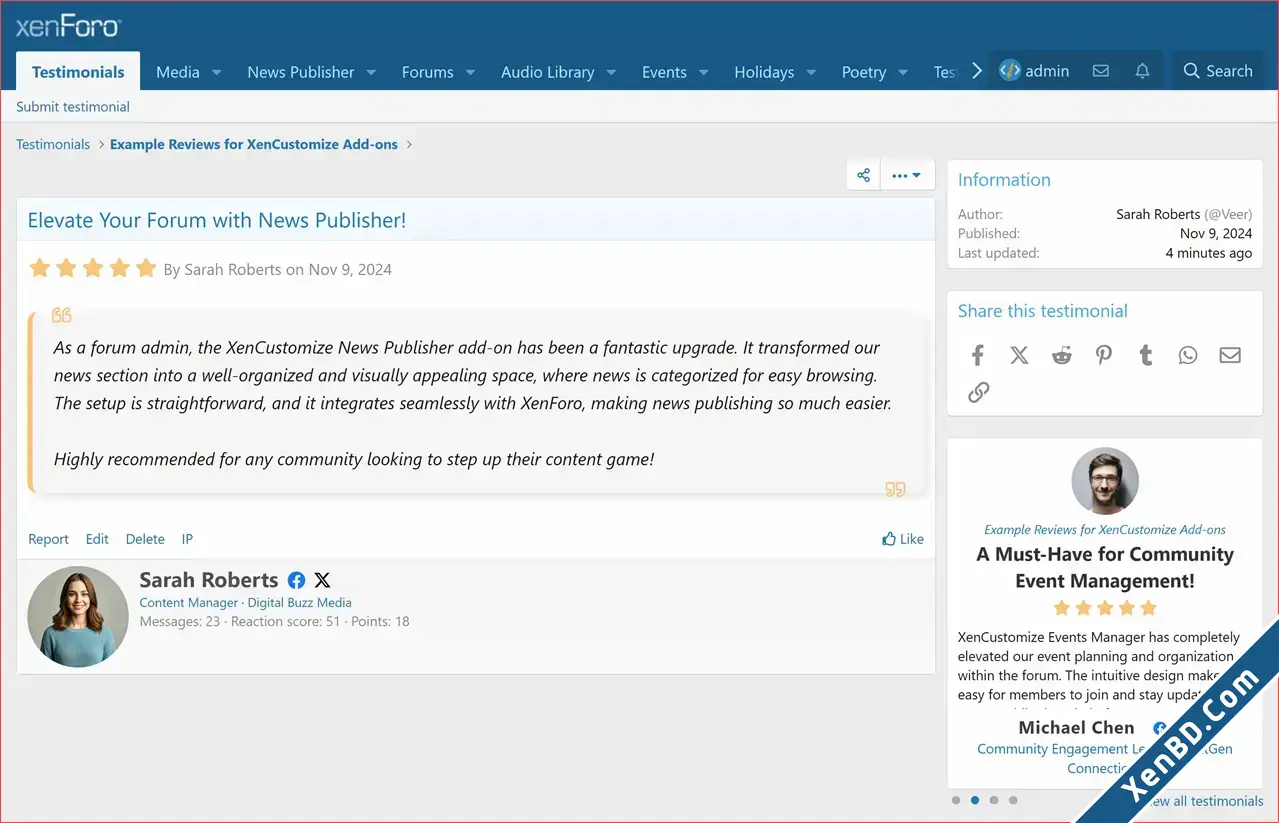Share this testimonial on Facebook
Screen dimensions: 1279x823
[978, 355]
